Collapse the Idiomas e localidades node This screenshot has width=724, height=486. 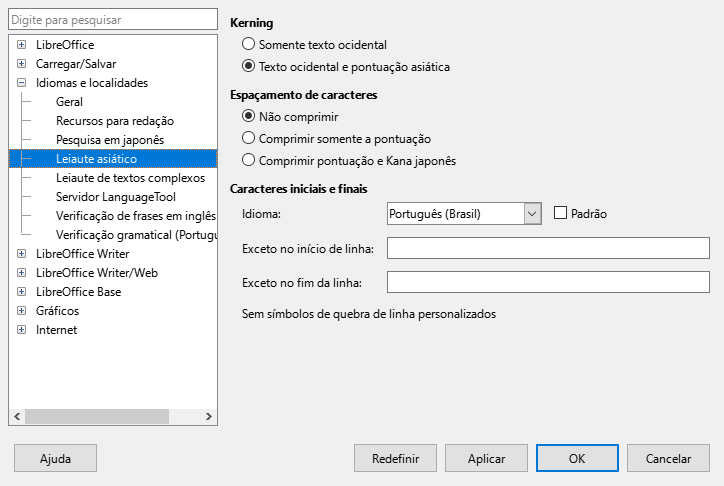click(21, 83)
